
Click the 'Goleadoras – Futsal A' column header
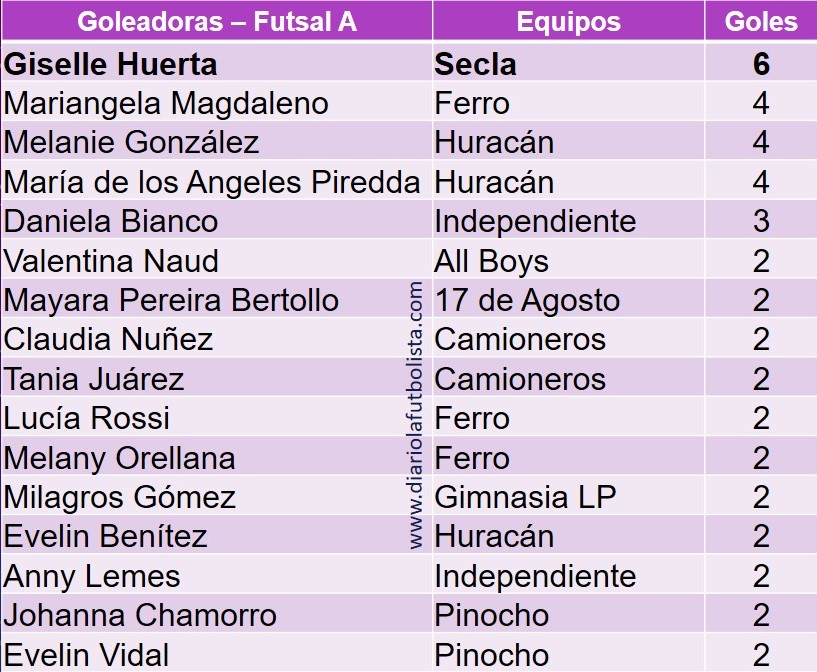tap(216, 22)
